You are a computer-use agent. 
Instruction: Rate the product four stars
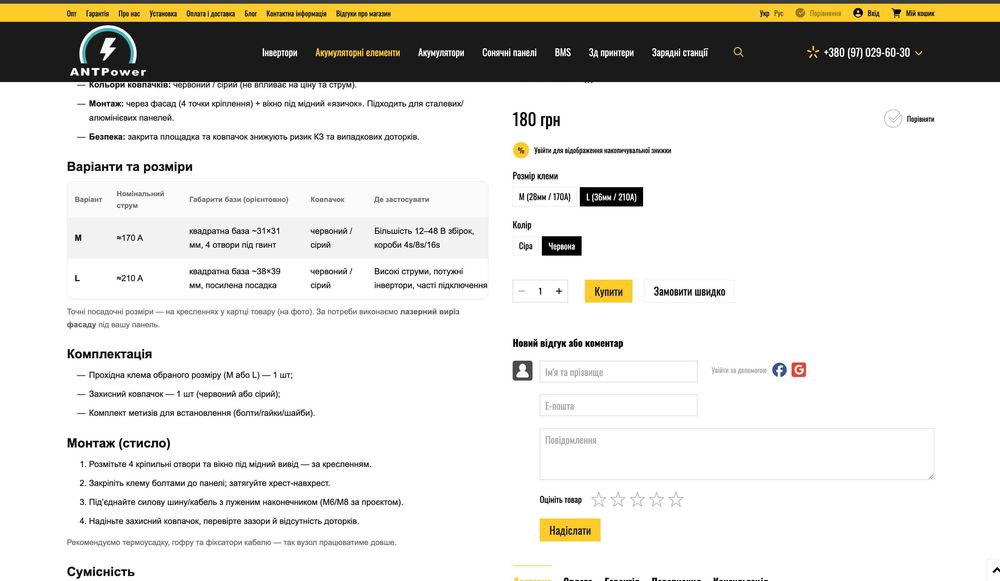pyautogui.click(x=656, y=499)
